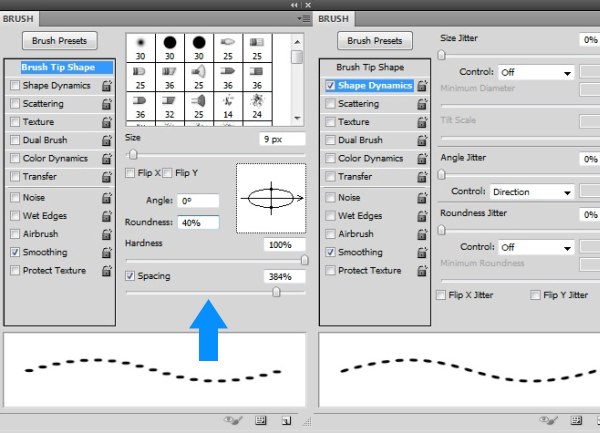Screen dimensions: 600x433
Task: Click lock icon beside Scattering in left panel
Action: pyautogui.click(x=106, y=104)
